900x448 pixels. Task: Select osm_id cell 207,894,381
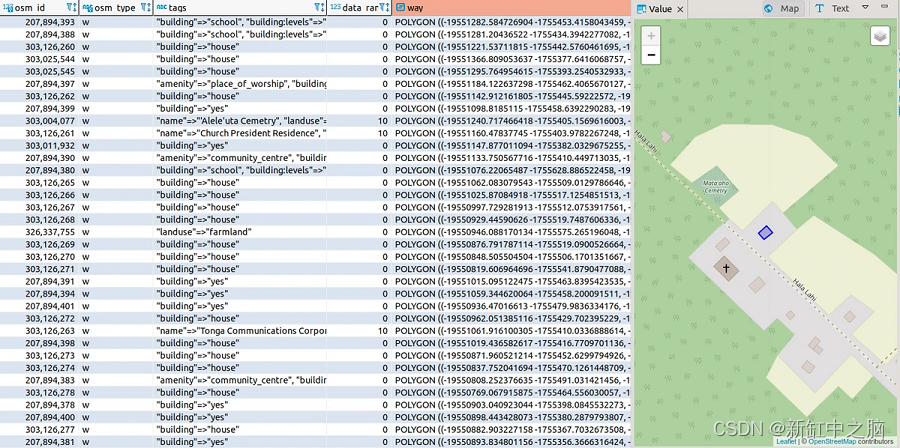point(38,442)
